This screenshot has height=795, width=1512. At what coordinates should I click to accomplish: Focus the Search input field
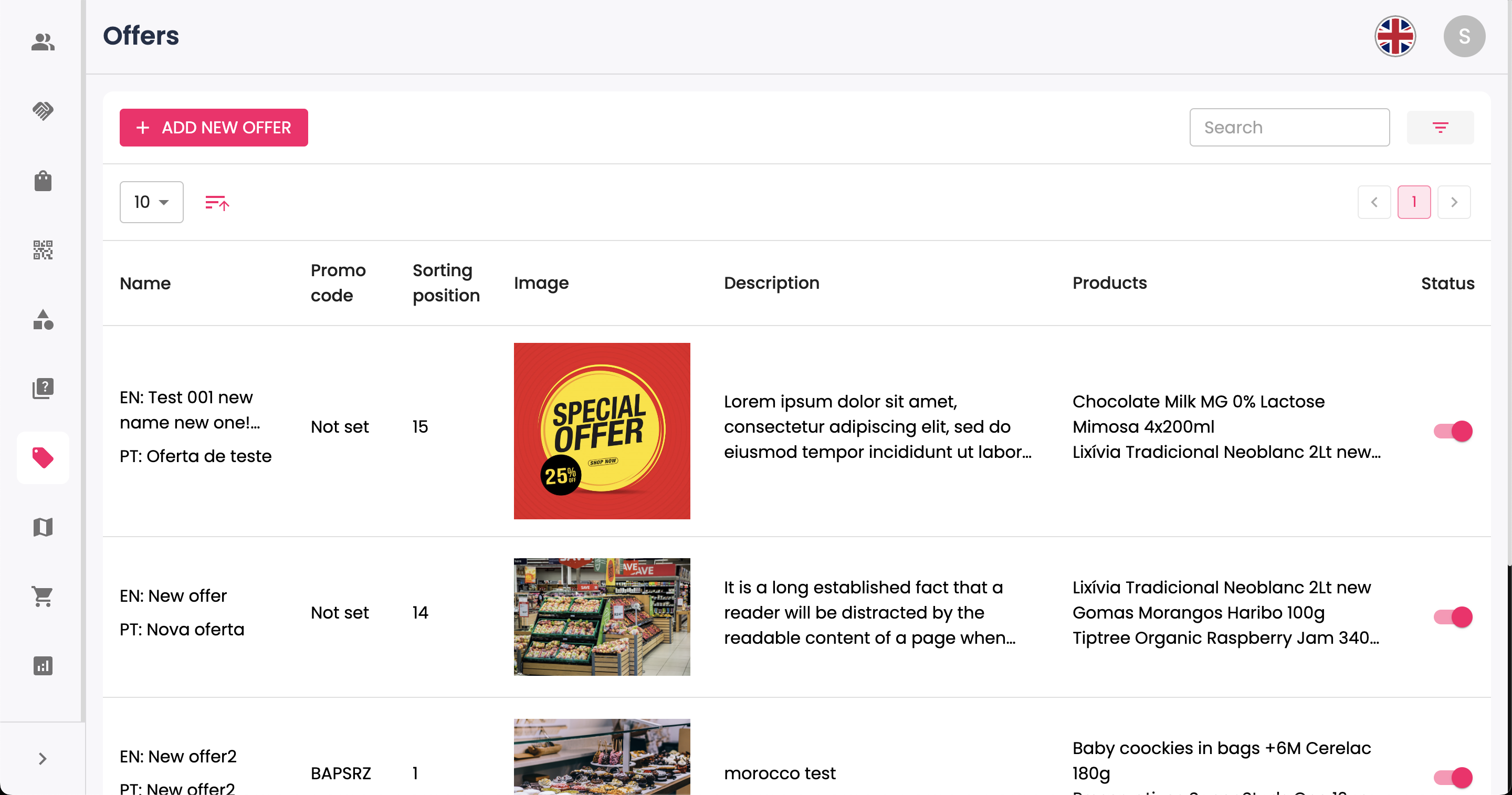click(x=1289, y=128)
